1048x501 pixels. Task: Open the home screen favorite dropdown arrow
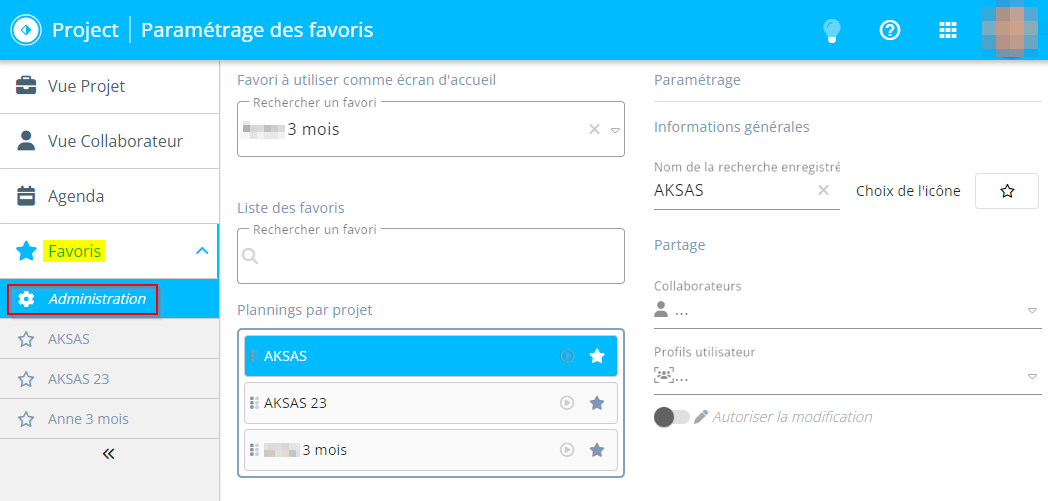click(616, 130)
